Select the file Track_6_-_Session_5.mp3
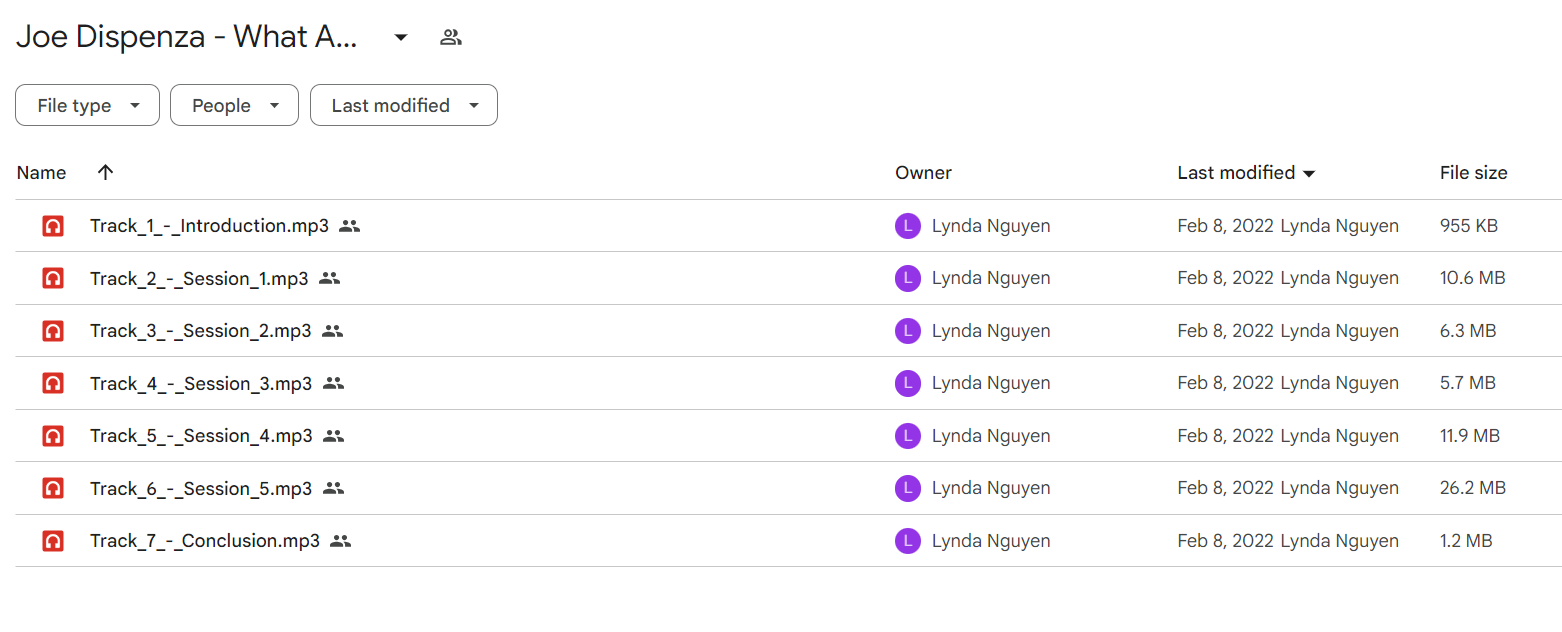Viewport: 1562px width, 632px height. coord(201,488)
